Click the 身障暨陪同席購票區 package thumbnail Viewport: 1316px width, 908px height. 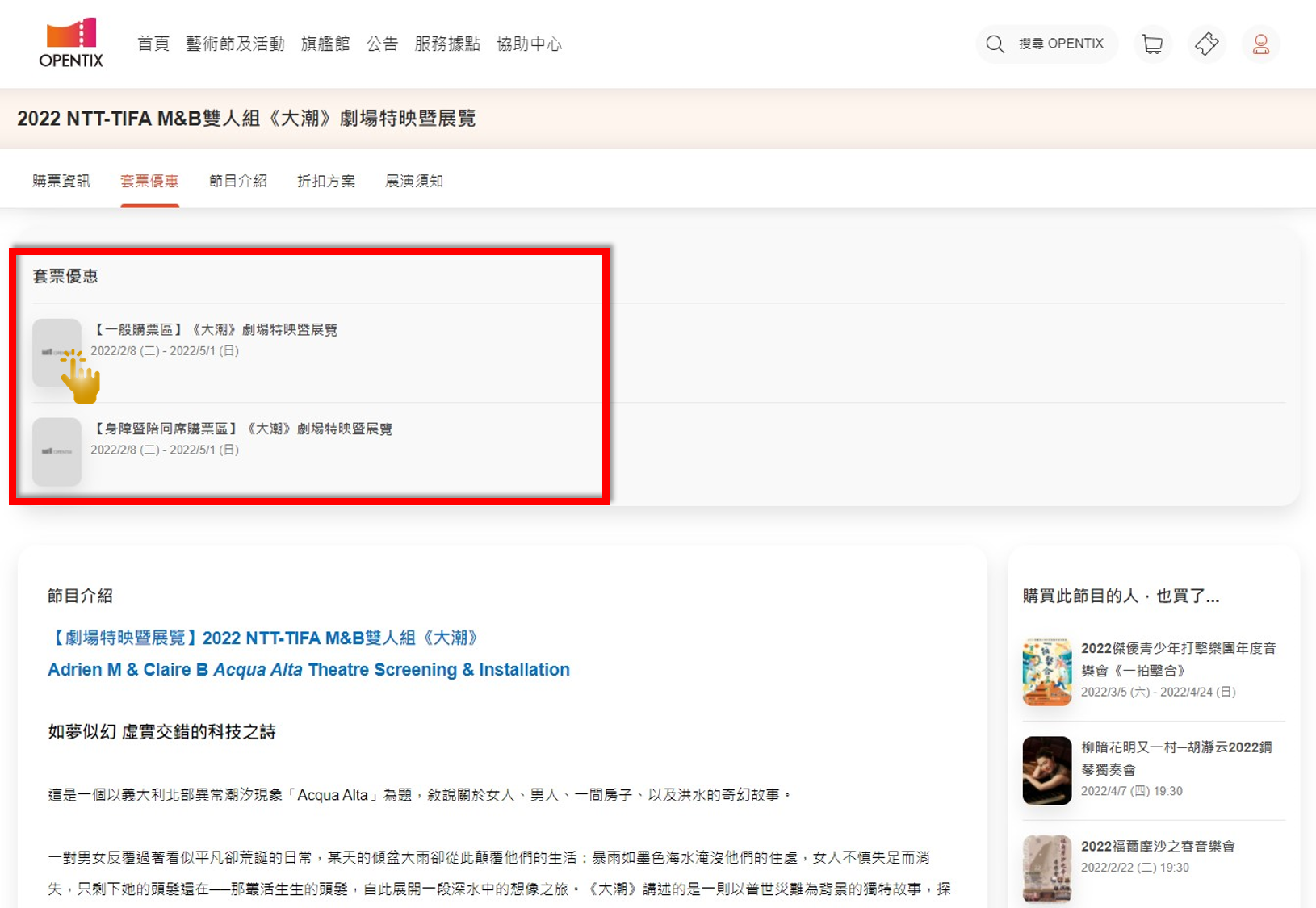(57, 452)
